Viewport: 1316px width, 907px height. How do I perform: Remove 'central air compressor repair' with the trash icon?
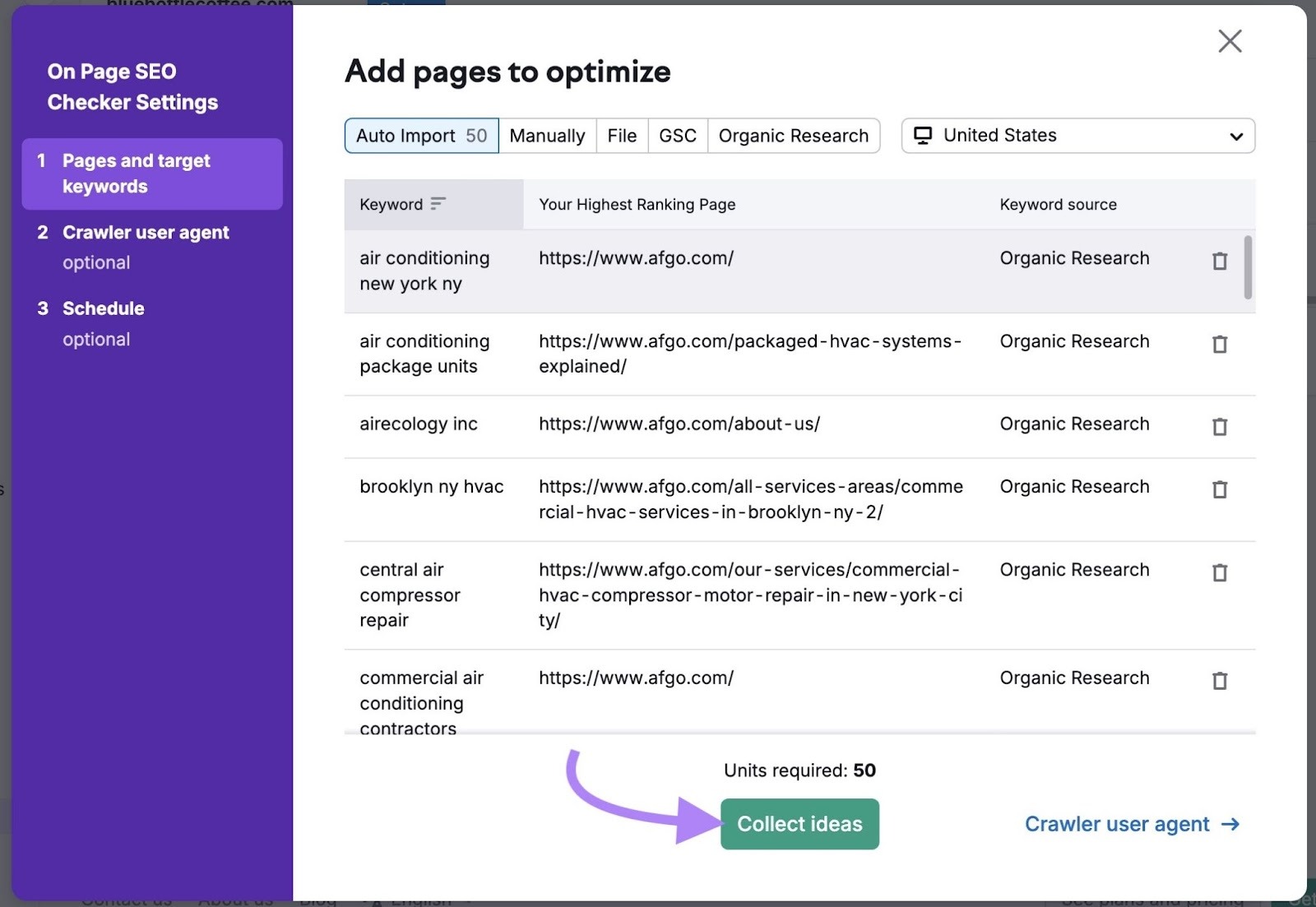1219,572
